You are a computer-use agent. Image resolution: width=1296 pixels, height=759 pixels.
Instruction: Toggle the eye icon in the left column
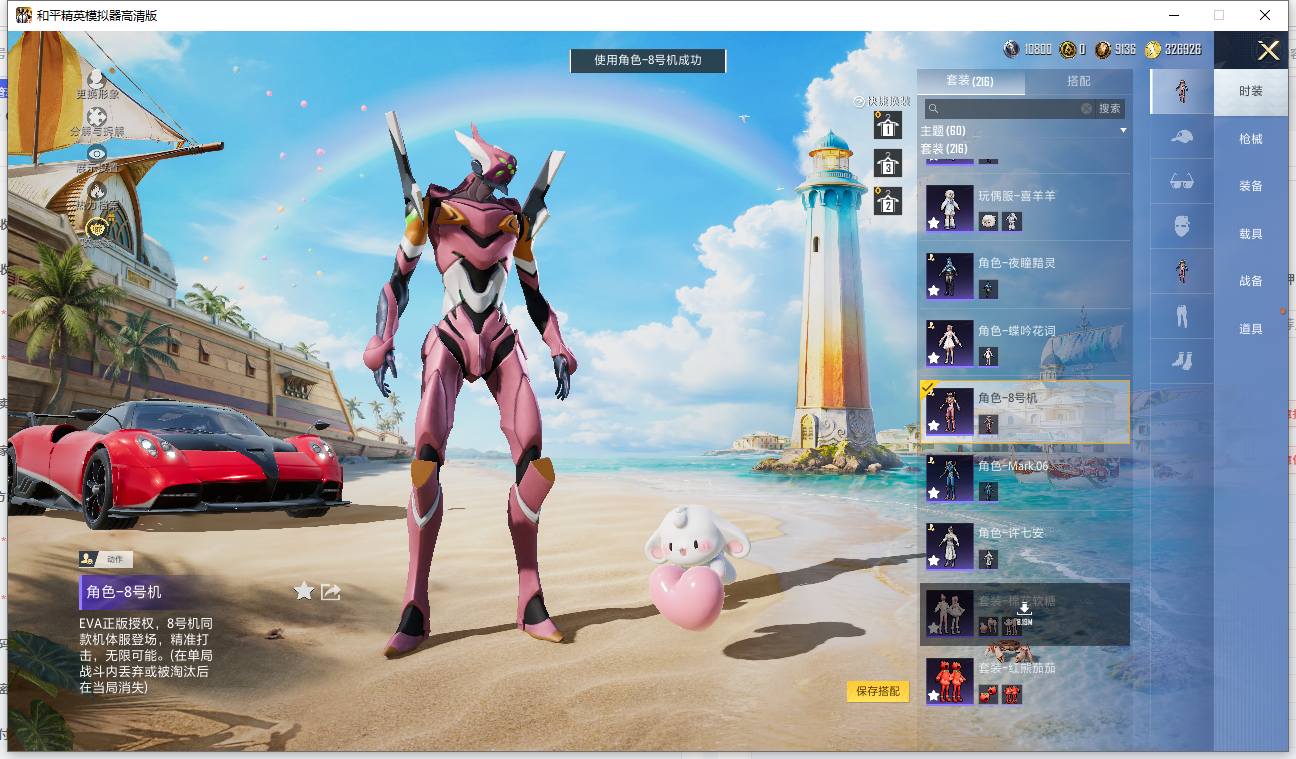97,153
